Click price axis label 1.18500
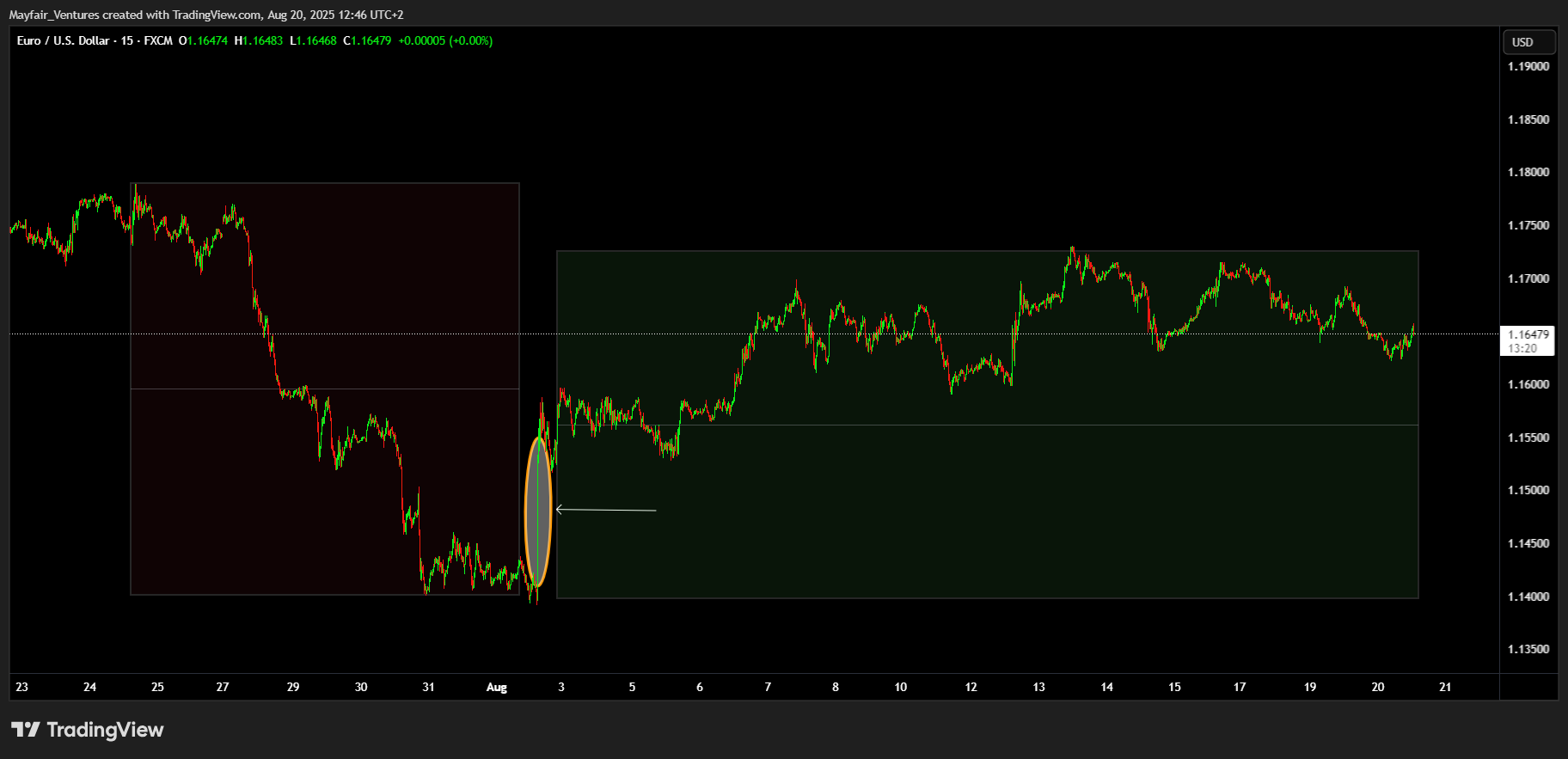Image resolution: width=1568 pixels, height=759 pixels. click(x=1528, y=119)
